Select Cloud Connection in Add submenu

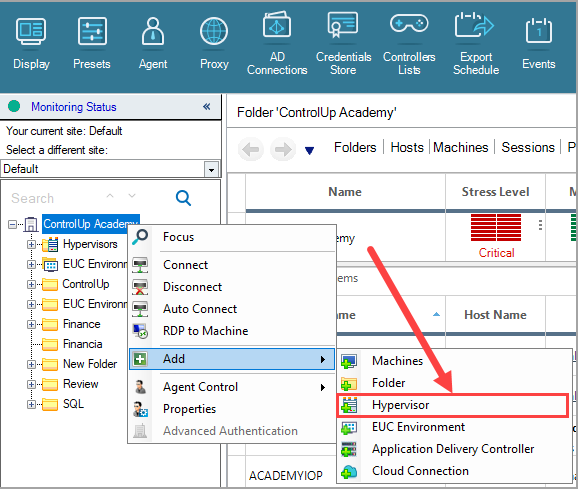(x=453, y=471)
